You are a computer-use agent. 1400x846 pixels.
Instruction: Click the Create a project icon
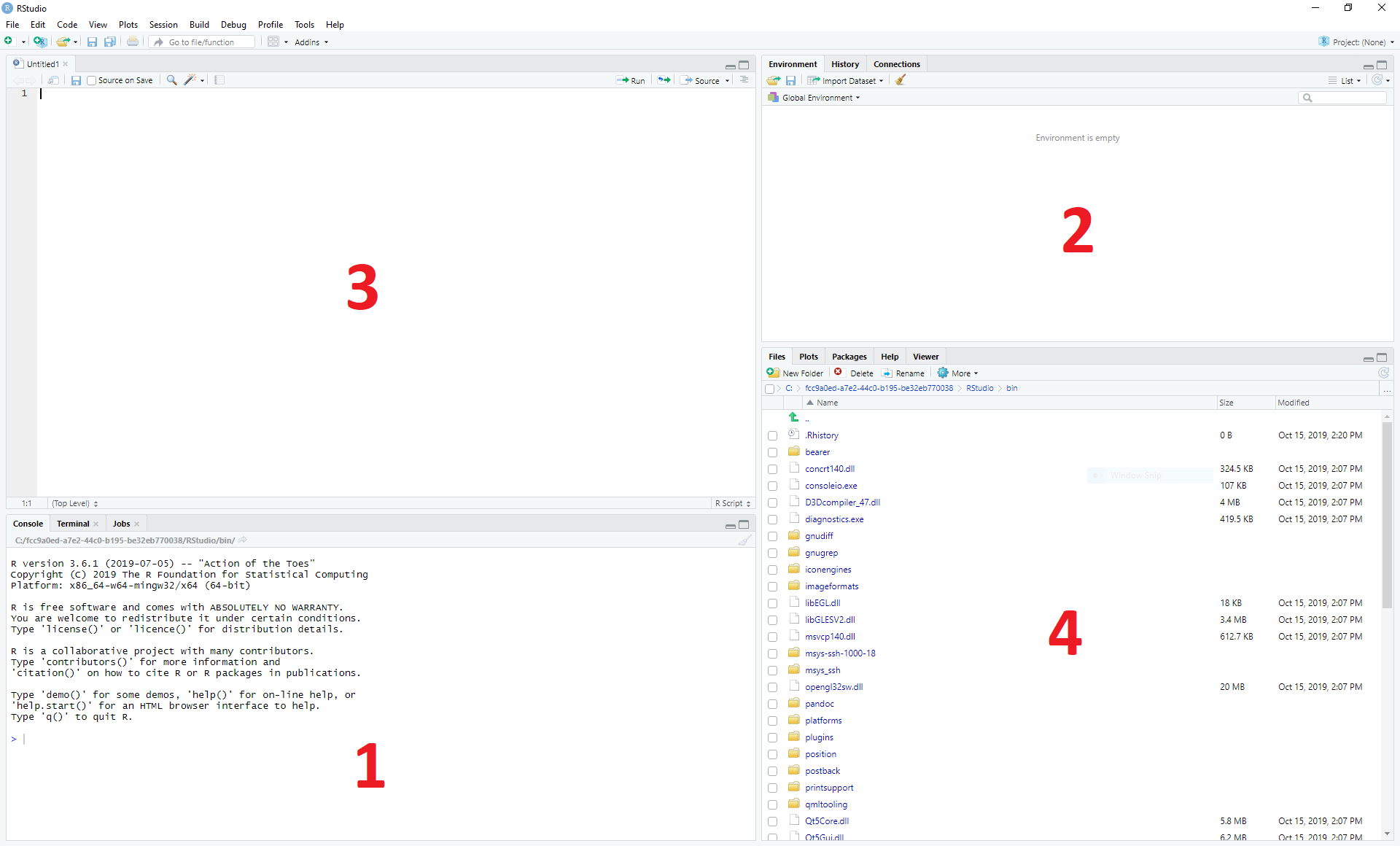[x=40, y=42]
